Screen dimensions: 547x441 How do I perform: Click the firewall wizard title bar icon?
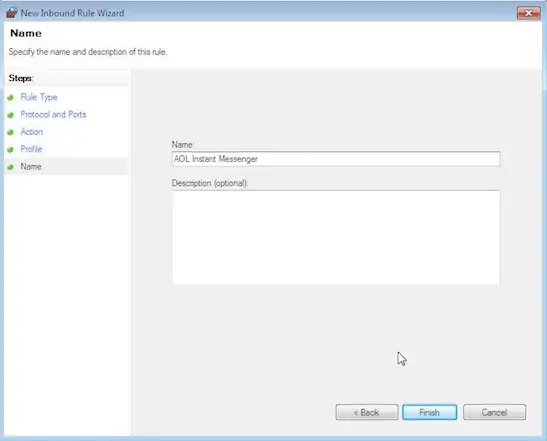[x=12, y=13]
